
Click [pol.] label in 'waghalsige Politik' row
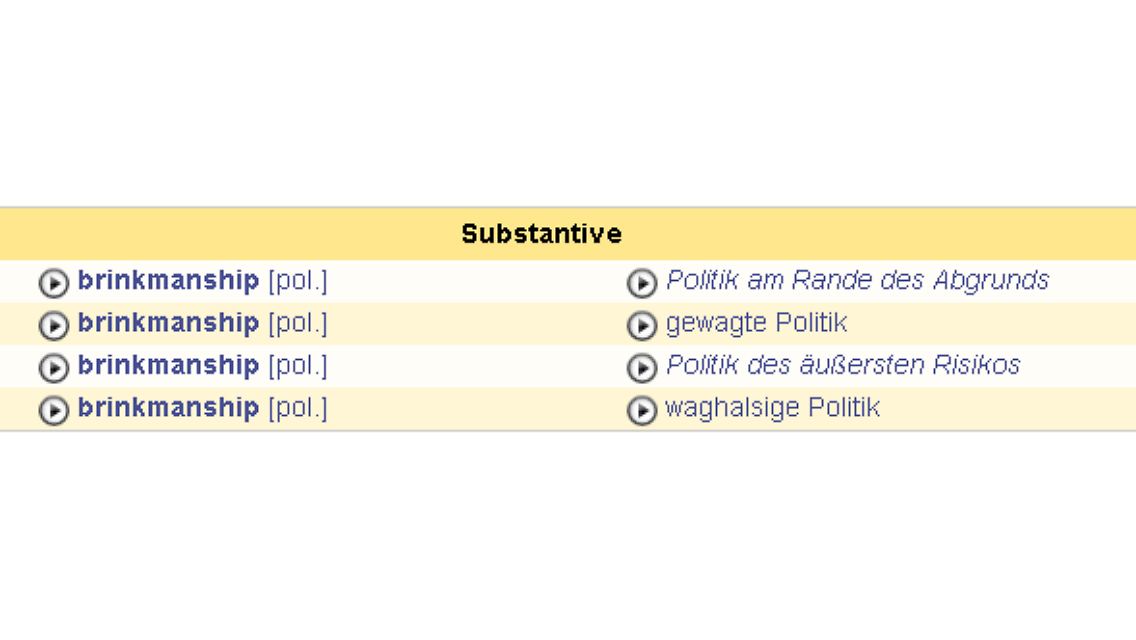[x=298, y=408]
